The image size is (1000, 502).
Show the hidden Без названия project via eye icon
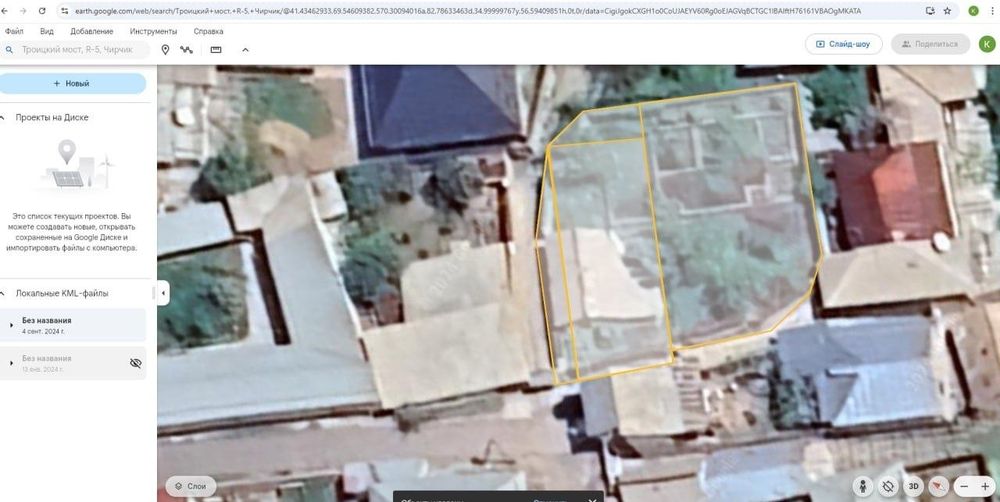tap(135, 363)
